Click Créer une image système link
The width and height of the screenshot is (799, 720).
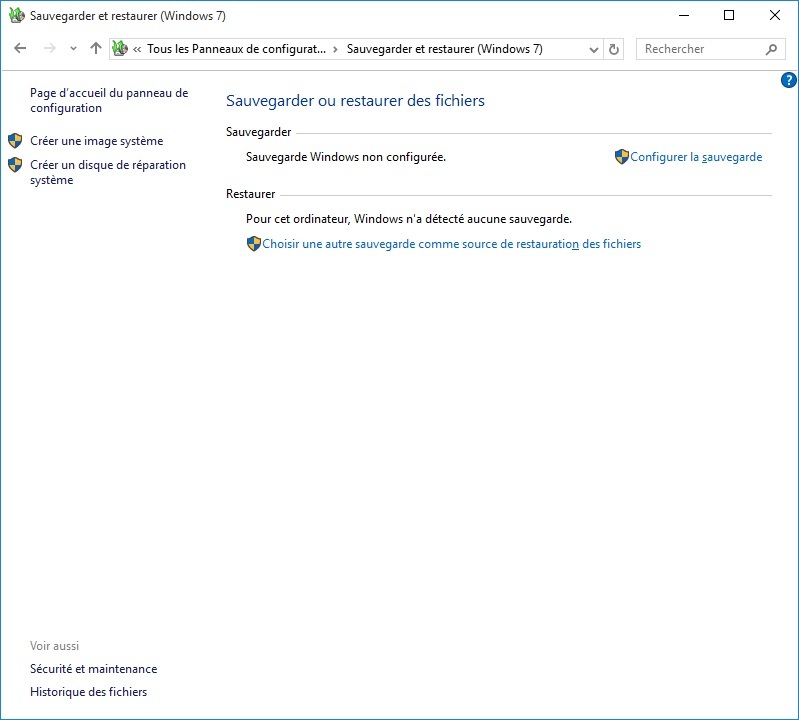click(97, 141)
